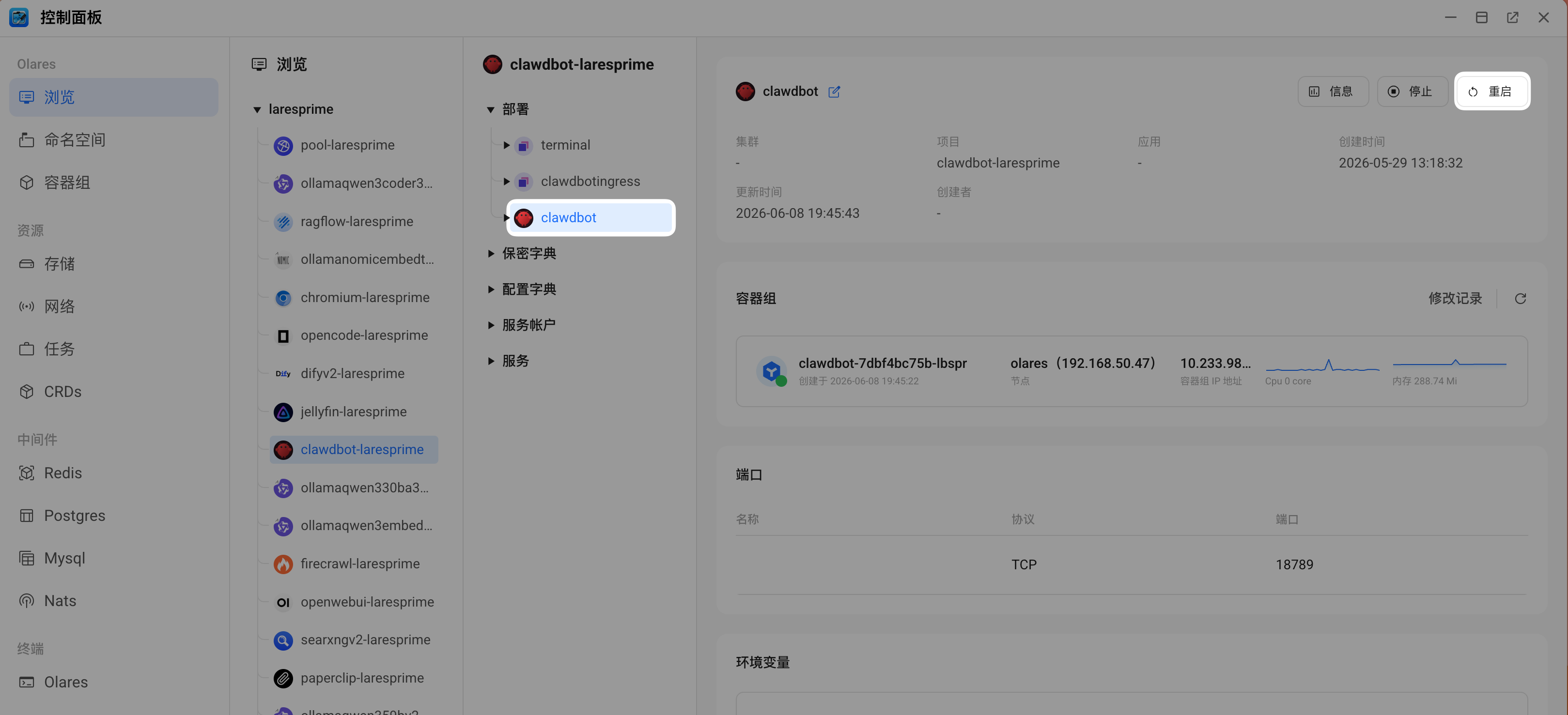1568x715 pixels.
Task: Click the chromium-laresprime icon
Action: point(283,298)
